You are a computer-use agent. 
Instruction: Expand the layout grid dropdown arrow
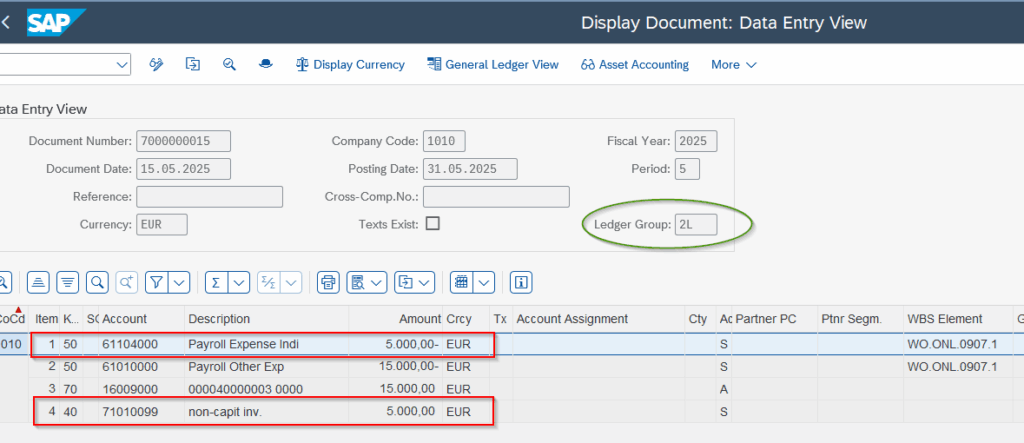pos(484,282)
